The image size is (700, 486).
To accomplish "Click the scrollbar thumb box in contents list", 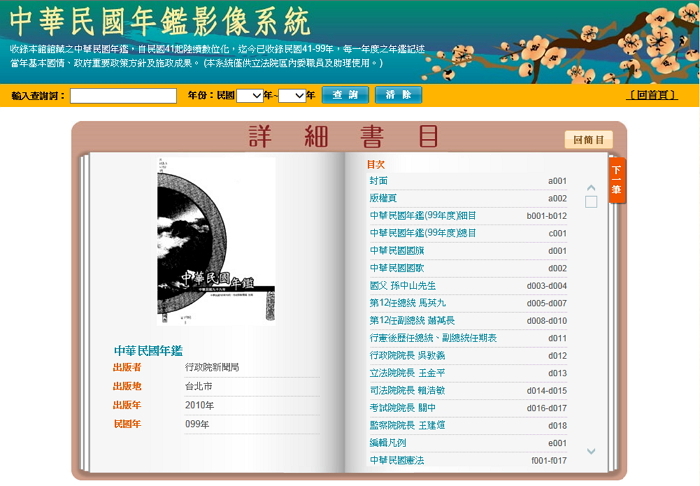I will (591, 202).
